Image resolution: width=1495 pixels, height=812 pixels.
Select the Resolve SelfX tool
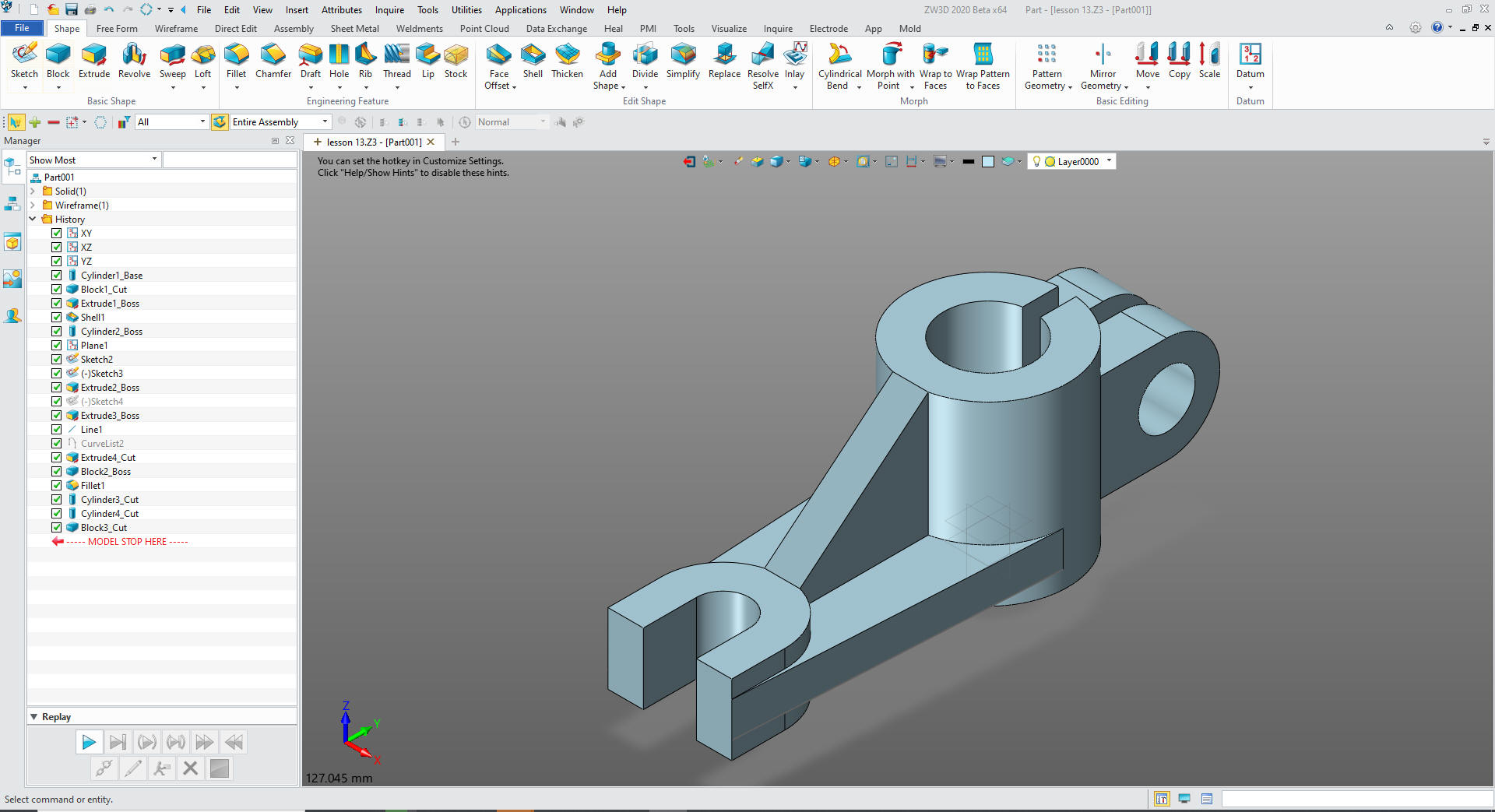click(x=763, y=65)
